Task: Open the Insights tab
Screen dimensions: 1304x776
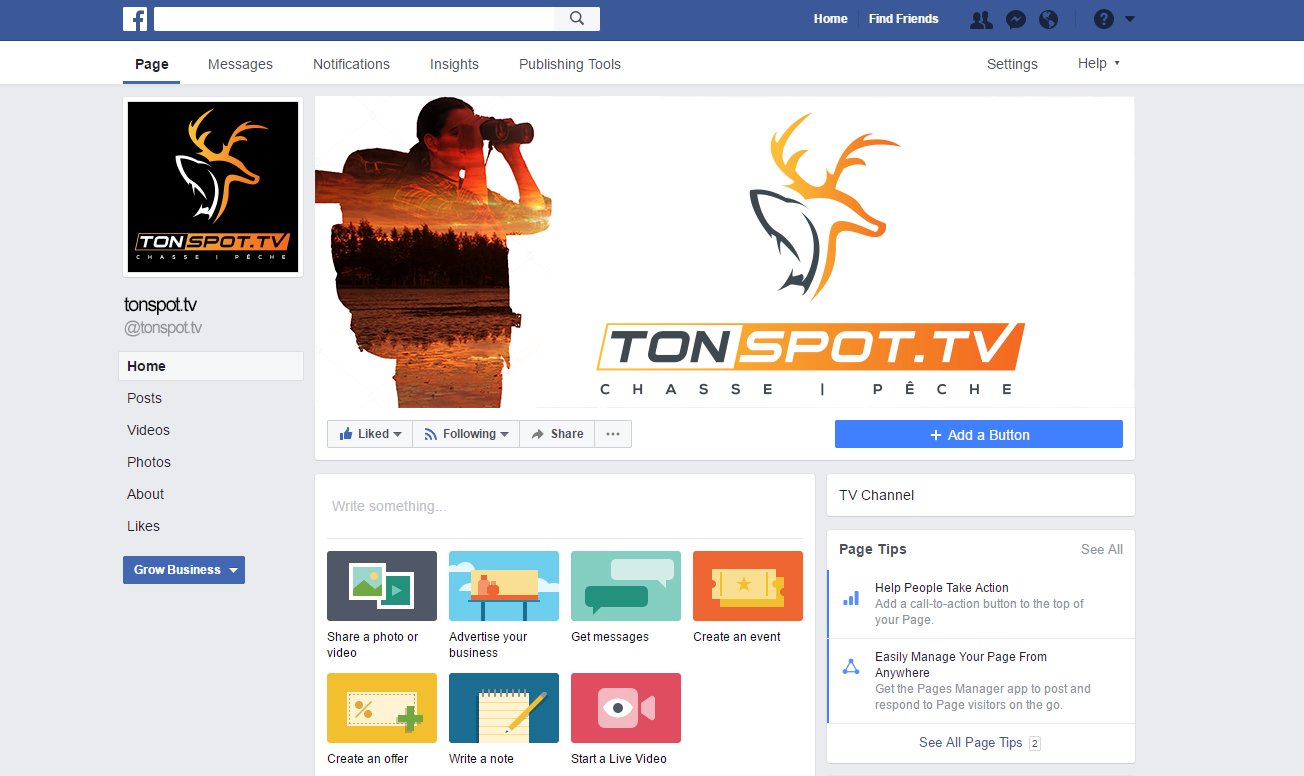Action: coord(454,64)
